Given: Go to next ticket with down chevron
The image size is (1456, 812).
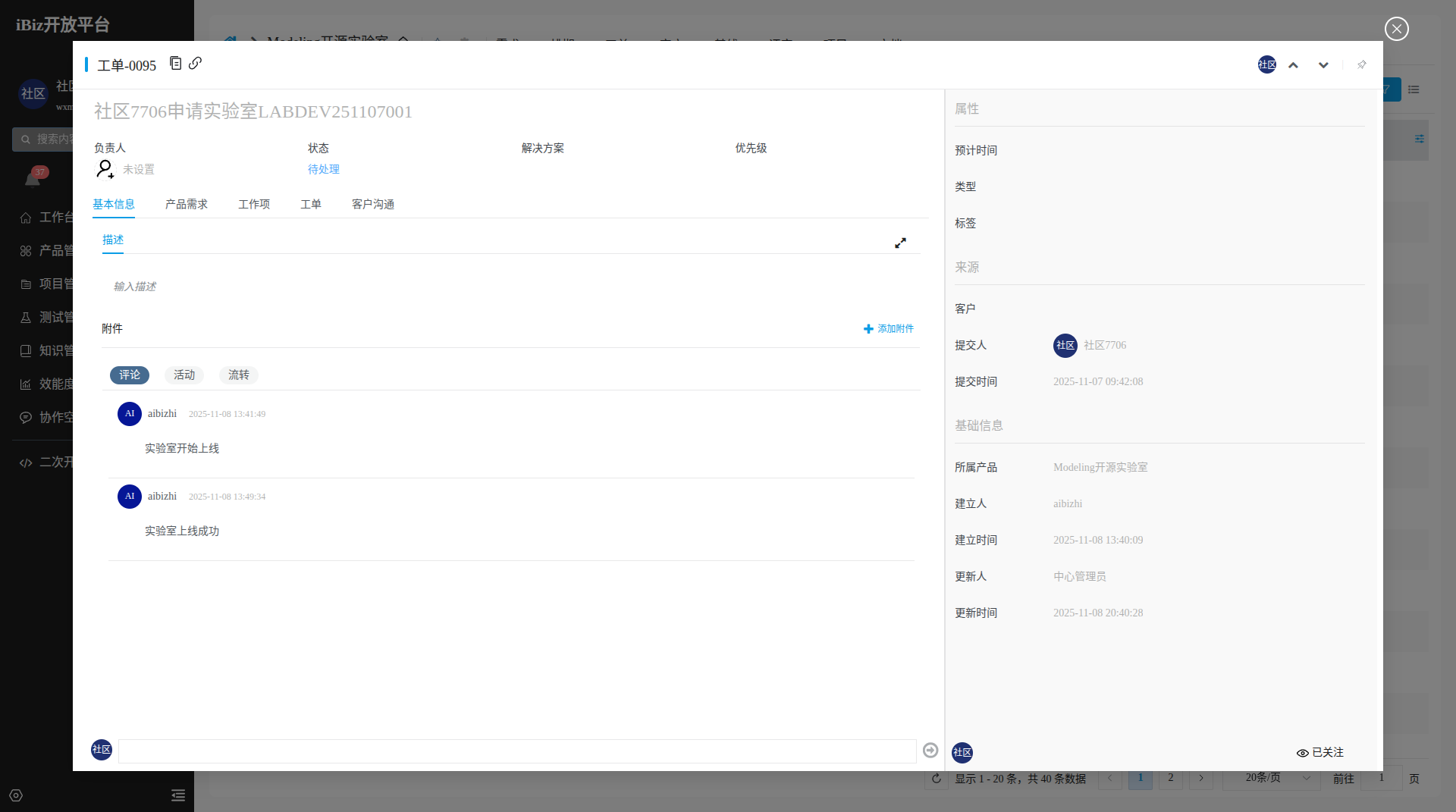Looking at the screenshot, I should [x=1323, y=65].
